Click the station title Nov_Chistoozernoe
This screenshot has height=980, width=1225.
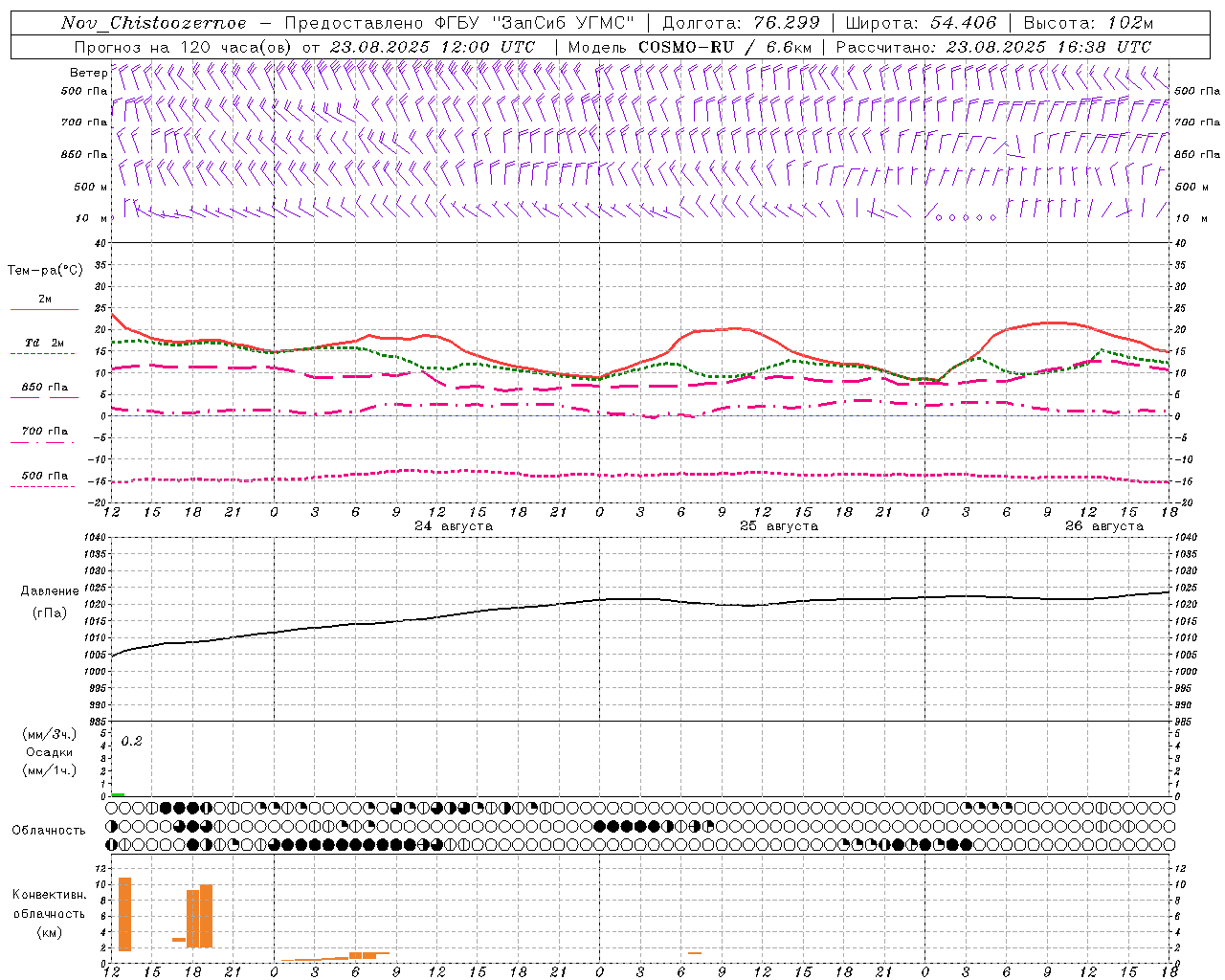coord(153,23)
